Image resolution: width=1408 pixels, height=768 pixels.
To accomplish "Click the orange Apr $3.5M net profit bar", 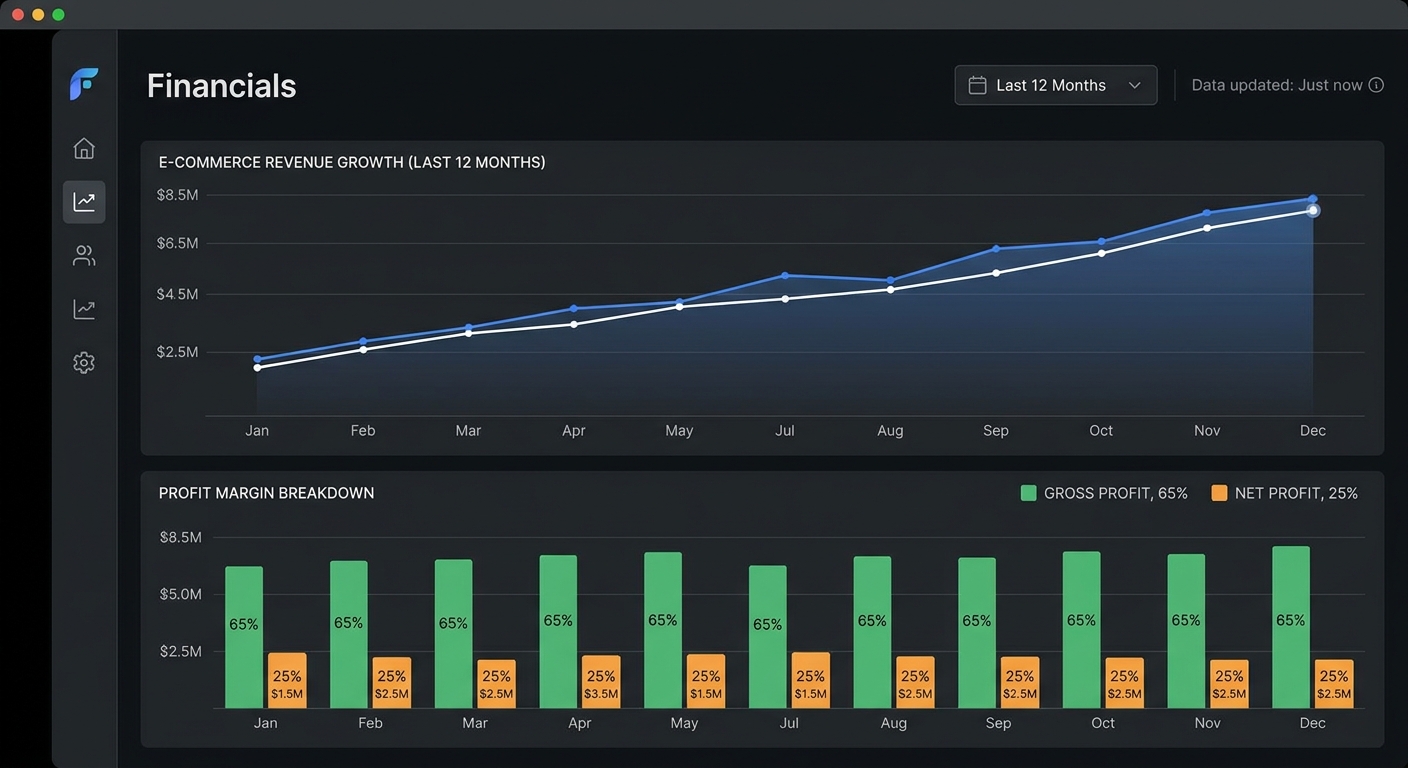I will (x=601, y=682).
